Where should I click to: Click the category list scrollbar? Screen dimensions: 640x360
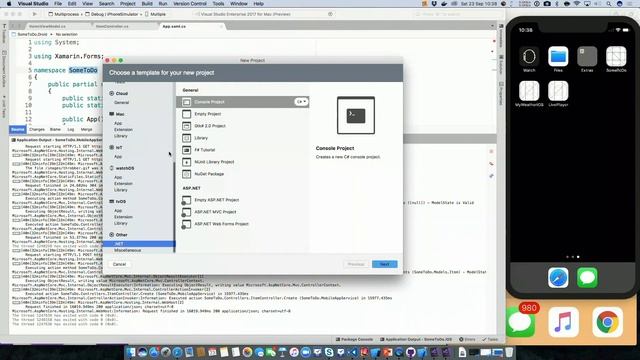(x=174, y=206)
